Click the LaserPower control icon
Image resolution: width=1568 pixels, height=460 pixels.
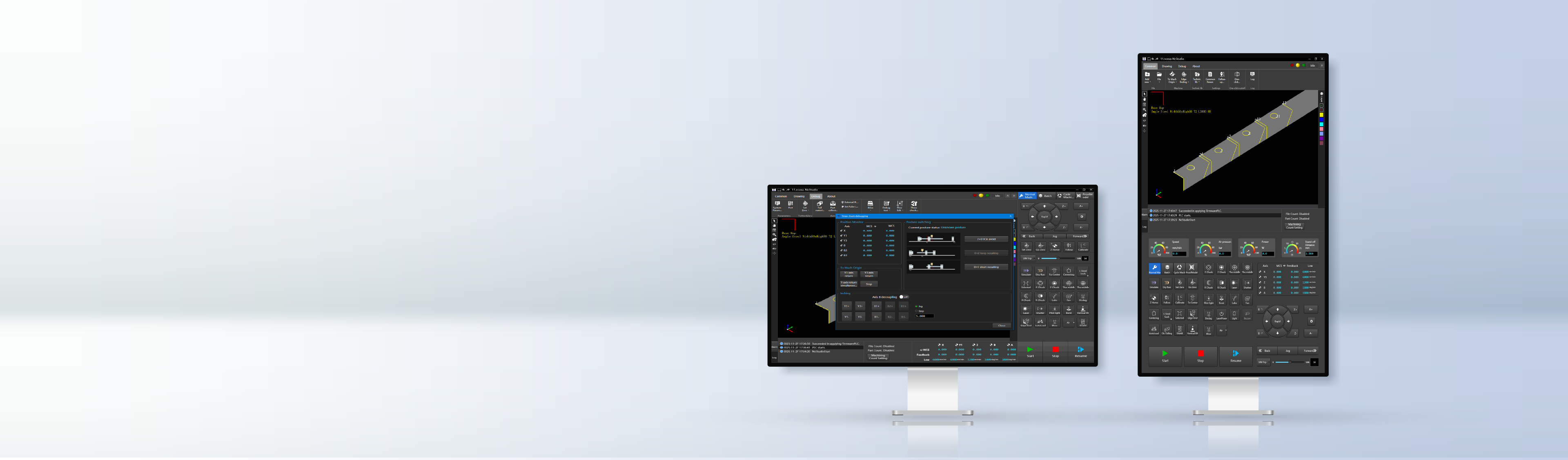click(1222, 315)
